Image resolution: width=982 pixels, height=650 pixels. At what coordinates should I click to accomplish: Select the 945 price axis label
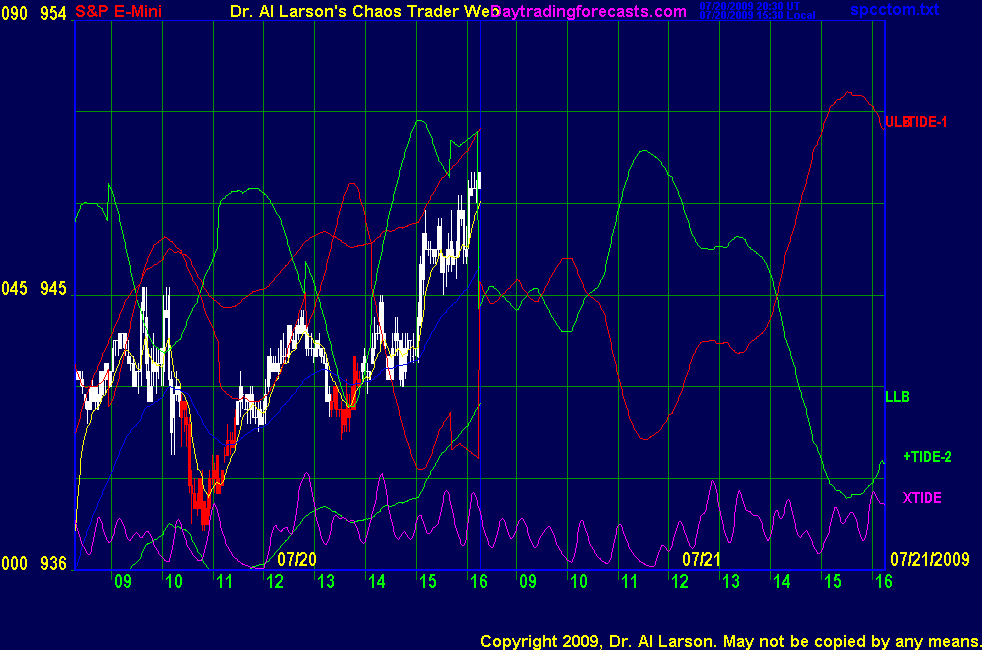click(53, 289)
